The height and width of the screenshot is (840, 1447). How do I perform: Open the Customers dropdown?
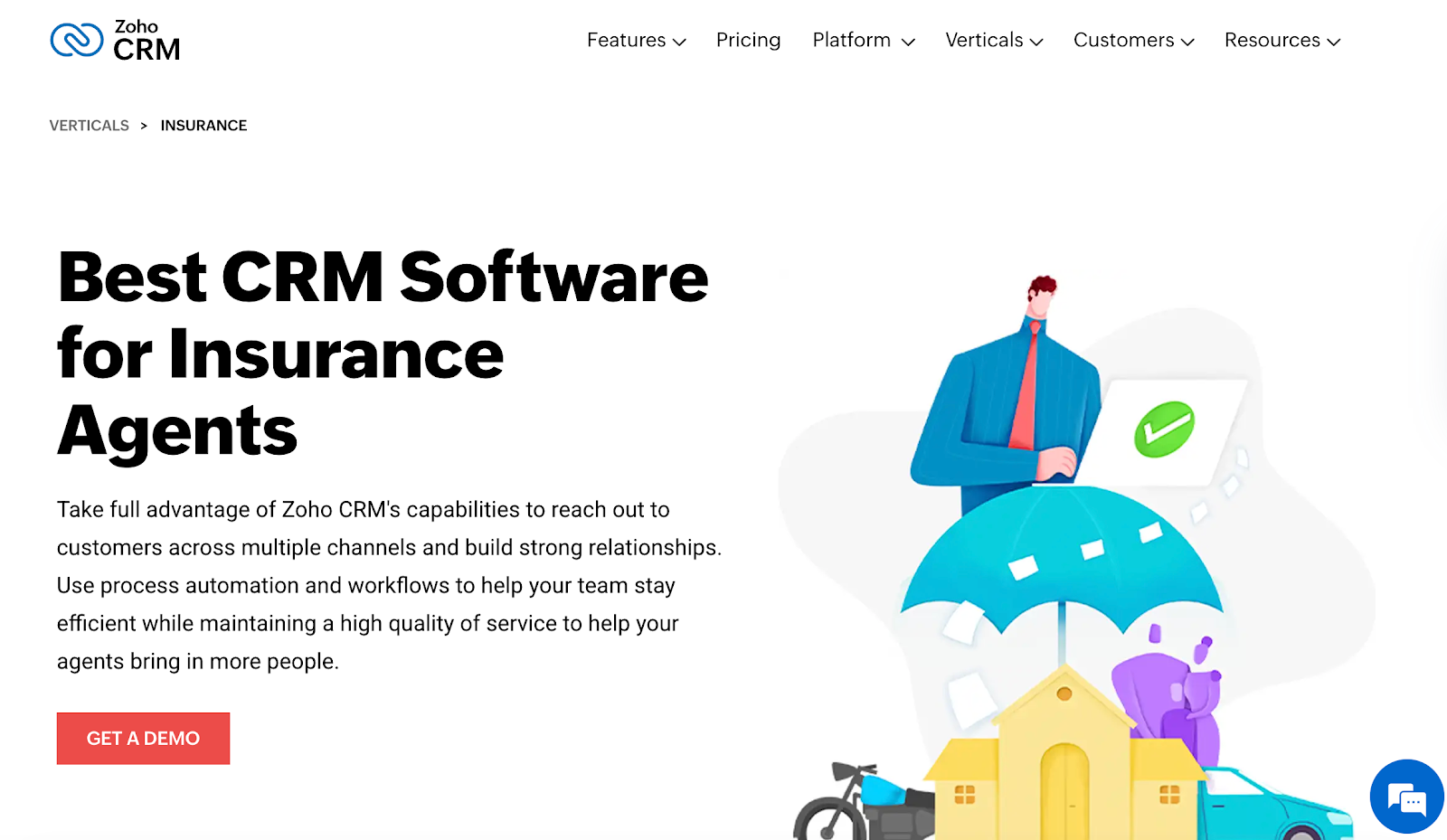[x=1132, y=40]
